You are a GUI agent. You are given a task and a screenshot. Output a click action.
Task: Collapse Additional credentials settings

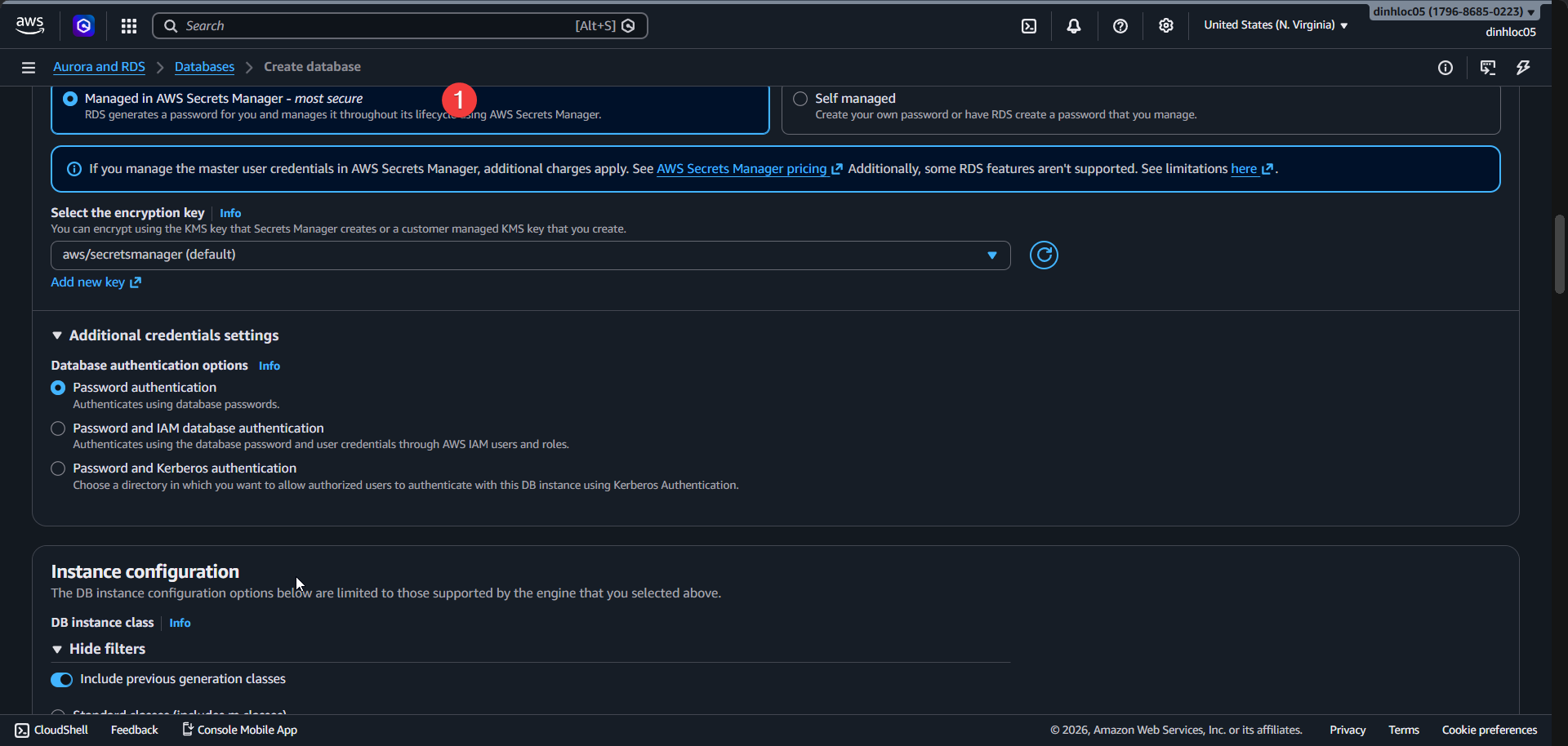click(57, 335)
